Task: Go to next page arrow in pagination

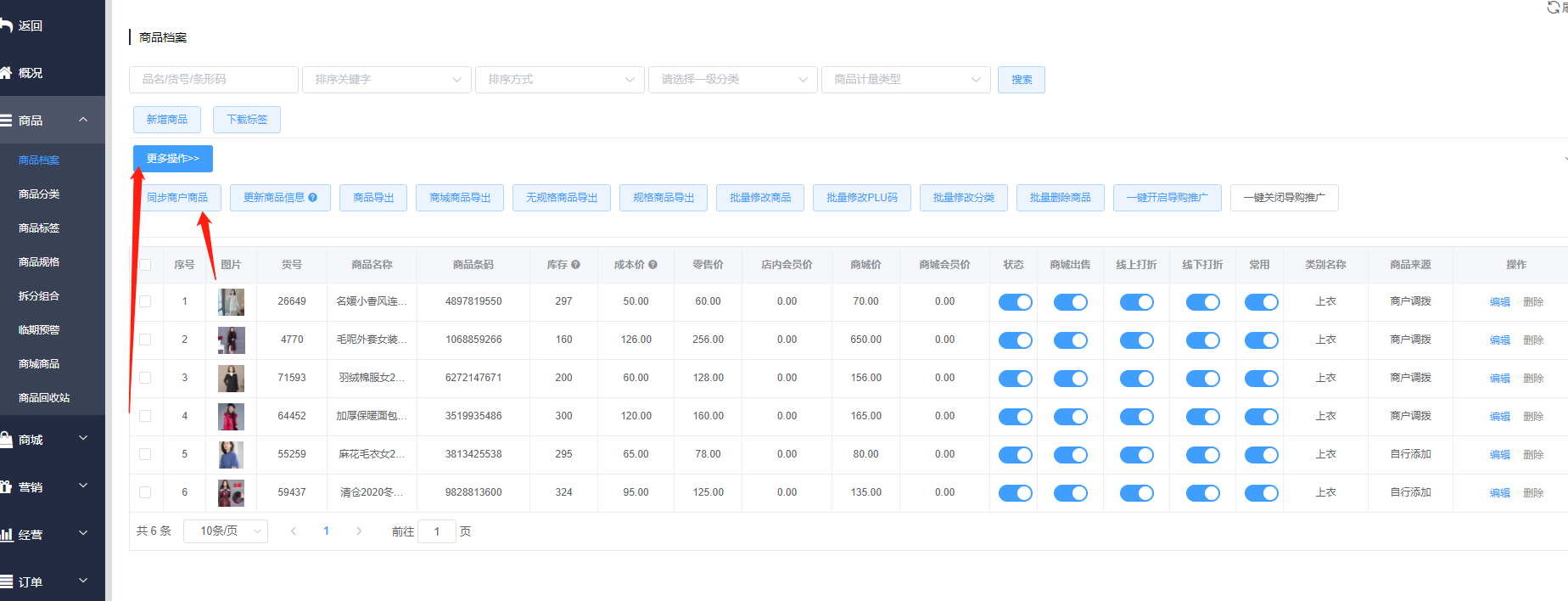Action: pyautogui.click(x=359, y=531)
